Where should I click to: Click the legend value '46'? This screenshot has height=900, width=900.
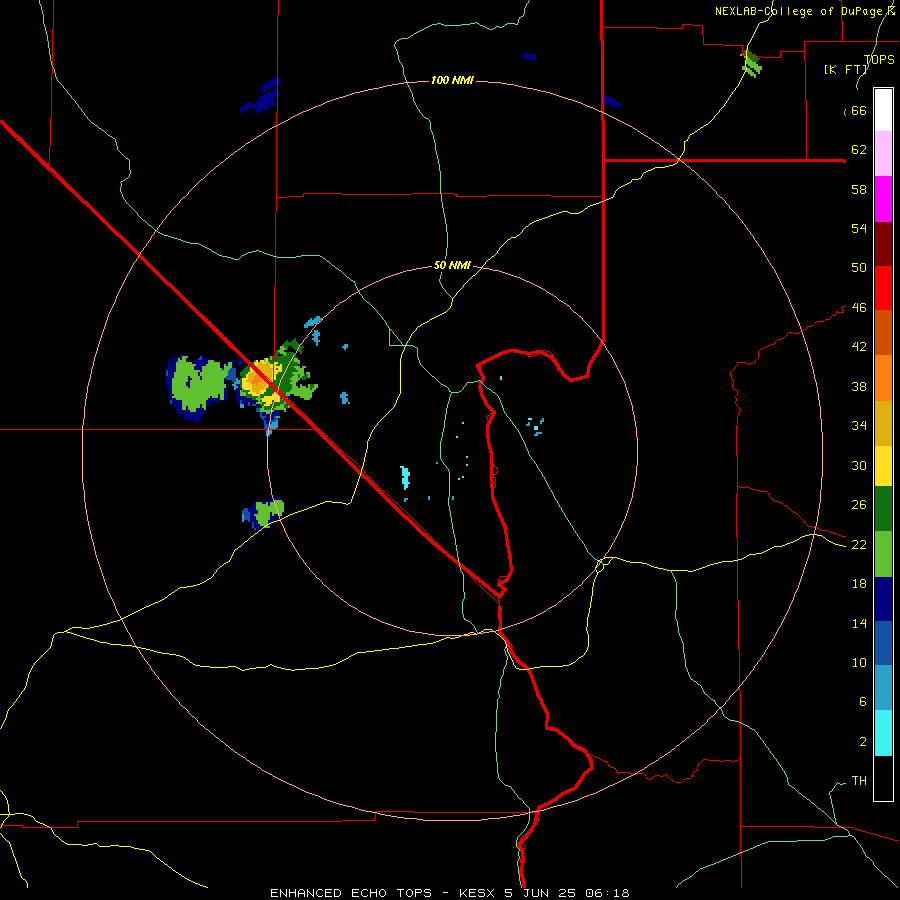[x=859, y=308]
